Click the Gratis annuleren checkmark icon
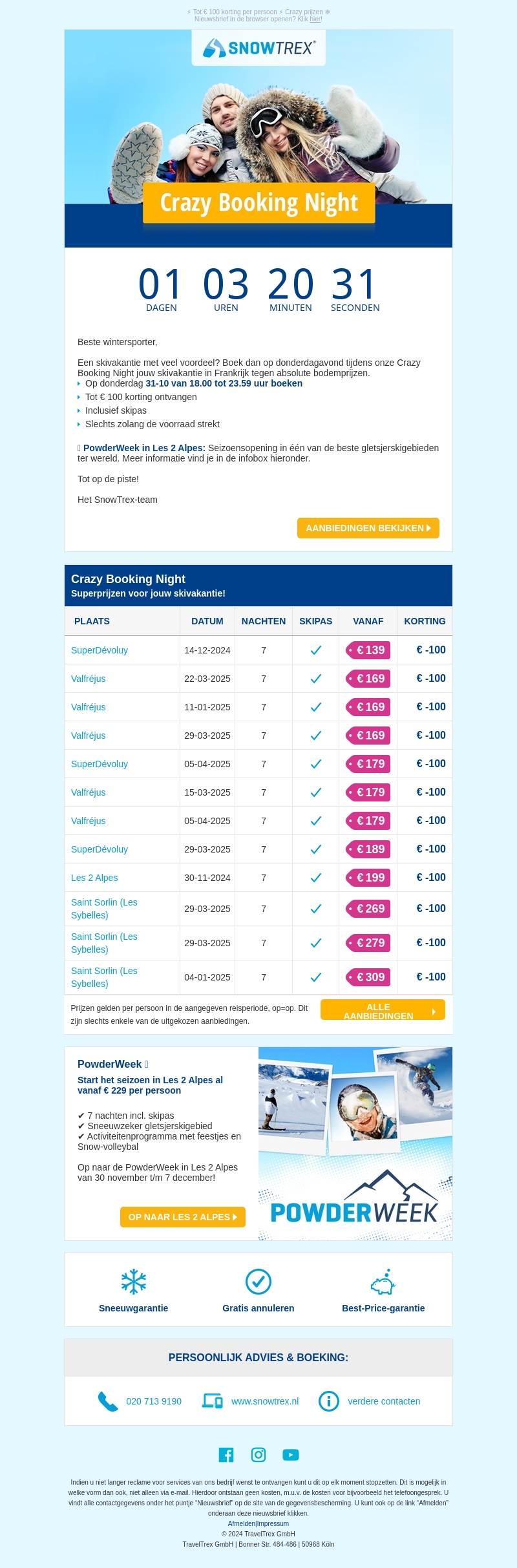 258,1282
